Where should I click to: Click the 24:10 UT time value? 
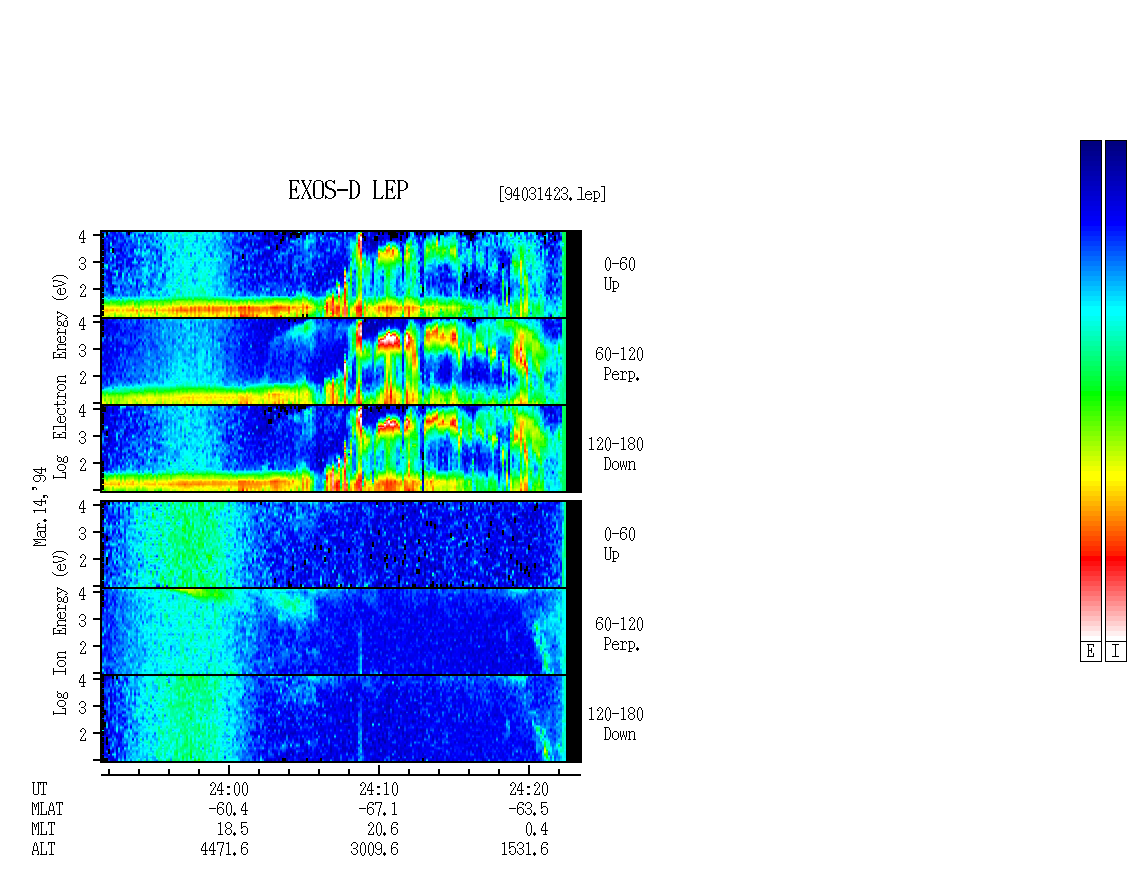point(378,789)
